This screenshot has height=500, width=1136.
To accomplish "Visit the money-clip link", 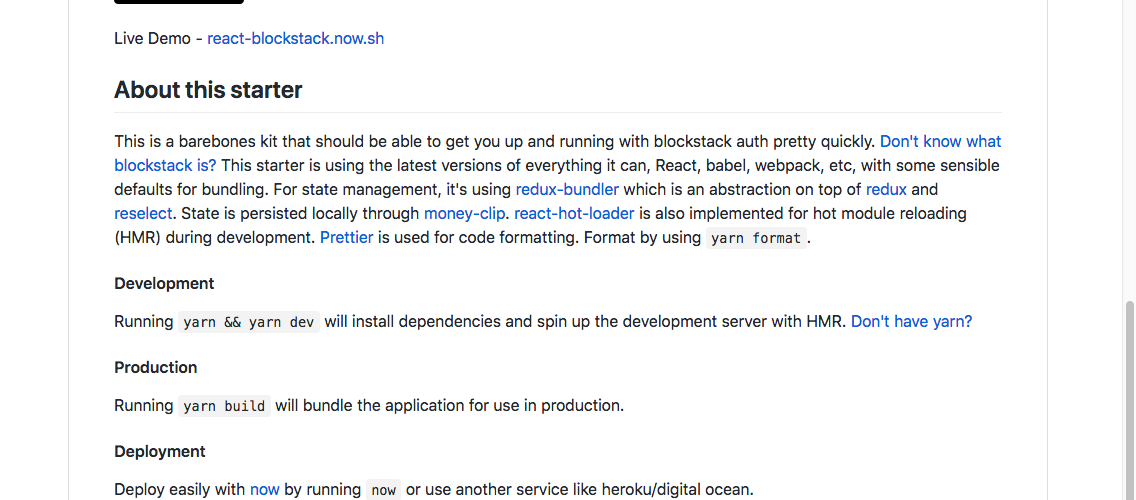I will (464, 213).
